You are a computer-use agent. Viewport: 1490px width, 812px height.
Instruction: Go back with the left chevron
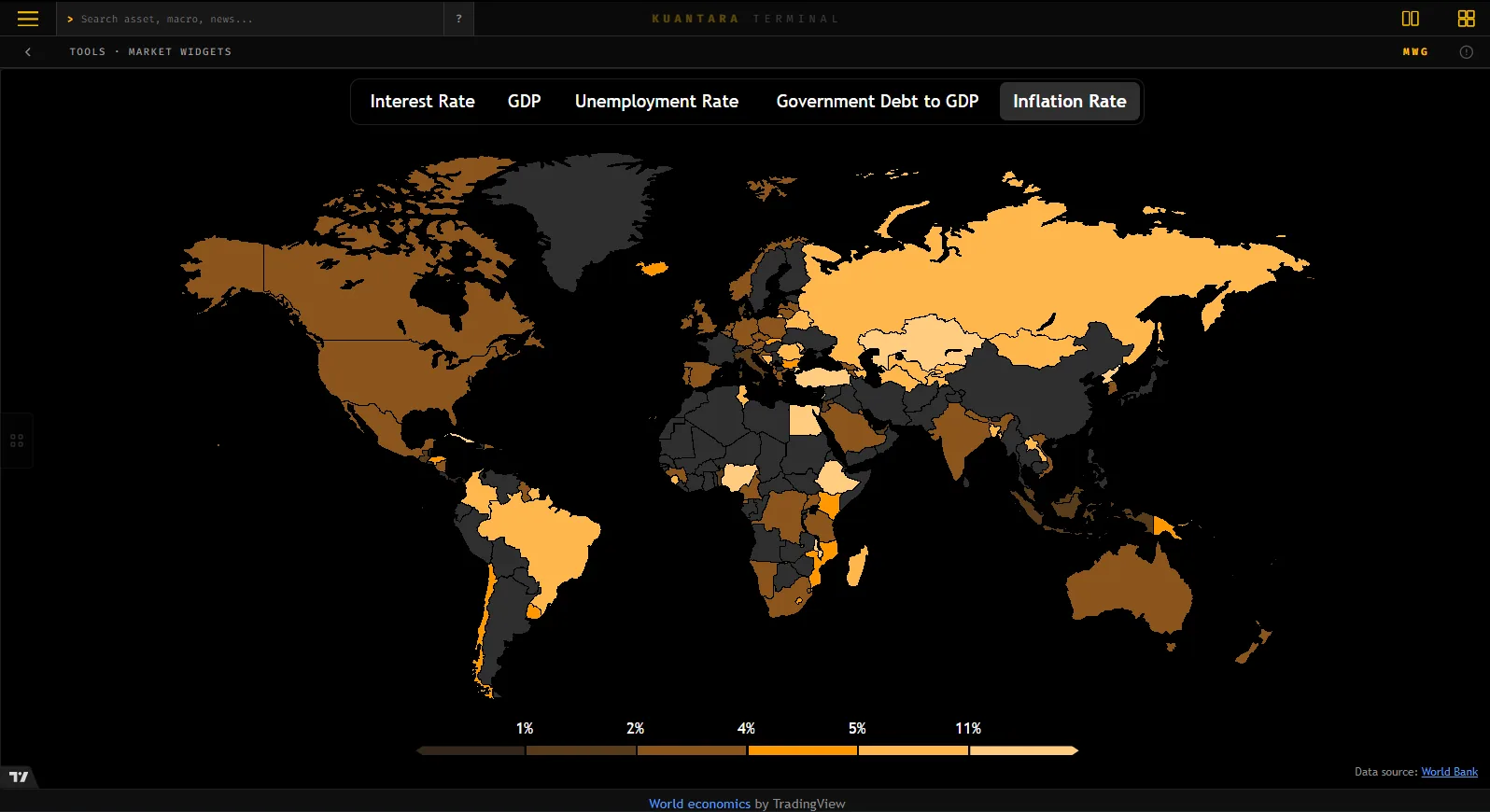click(28, 52)
